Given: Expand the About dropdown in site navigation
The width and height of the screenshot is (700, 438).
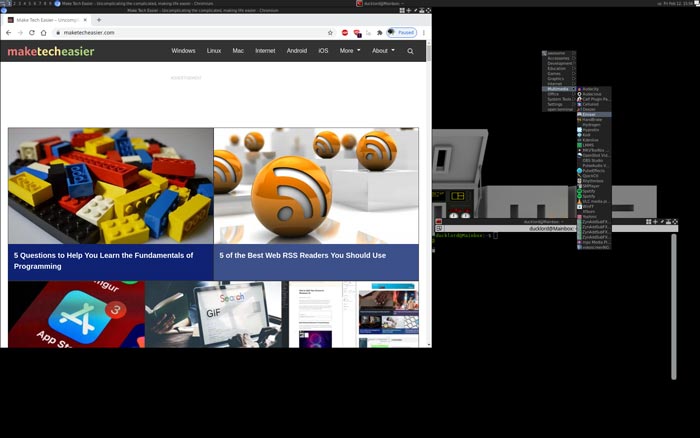Looking at the screenshot, I should (x=383, y=51).
